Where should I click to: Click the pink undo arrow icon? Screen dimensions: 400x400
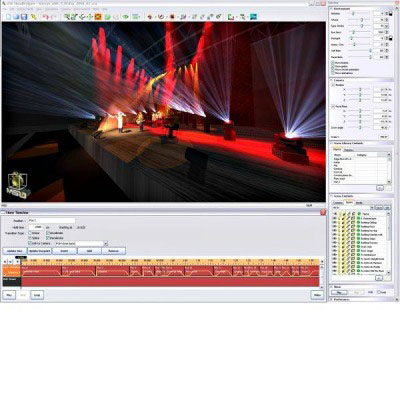[x=45, y=16]
